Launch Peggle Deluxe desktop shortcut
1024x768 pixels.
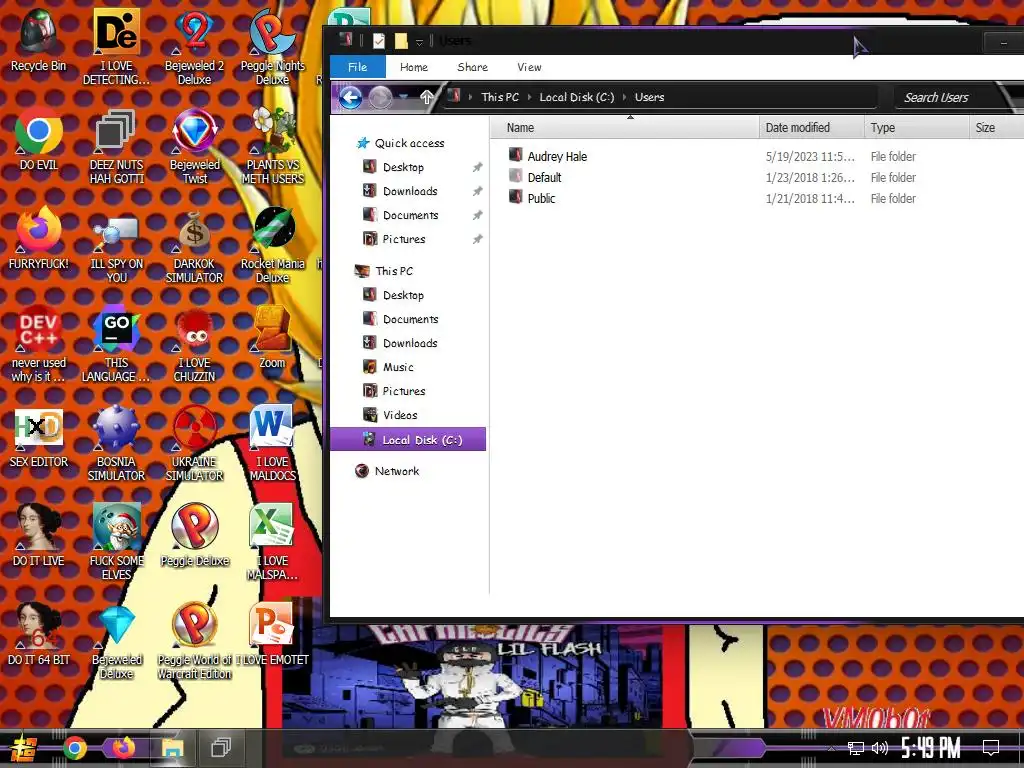coord(194,536)
